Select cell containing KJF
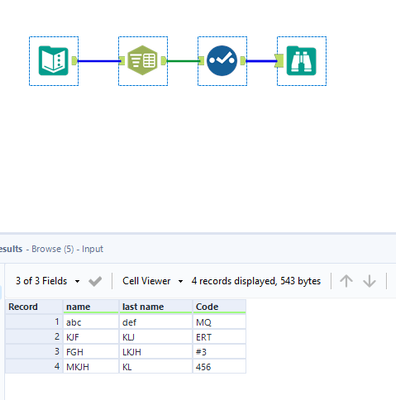Screen dimensions: 396x400 (x=91, y=337)
